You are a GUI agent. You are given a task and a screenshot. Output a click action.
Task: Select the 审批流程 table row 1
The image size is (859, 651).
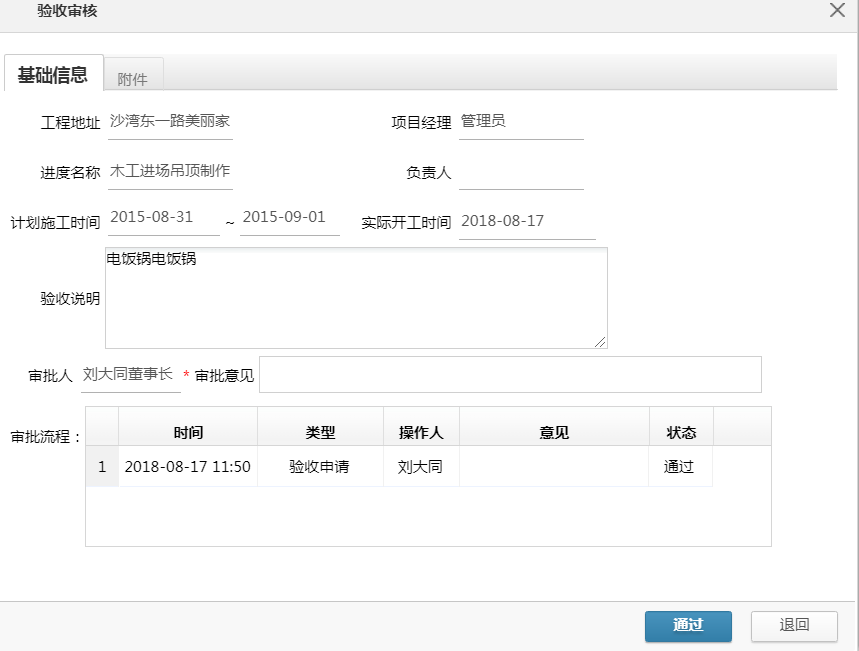click(400, 466)
